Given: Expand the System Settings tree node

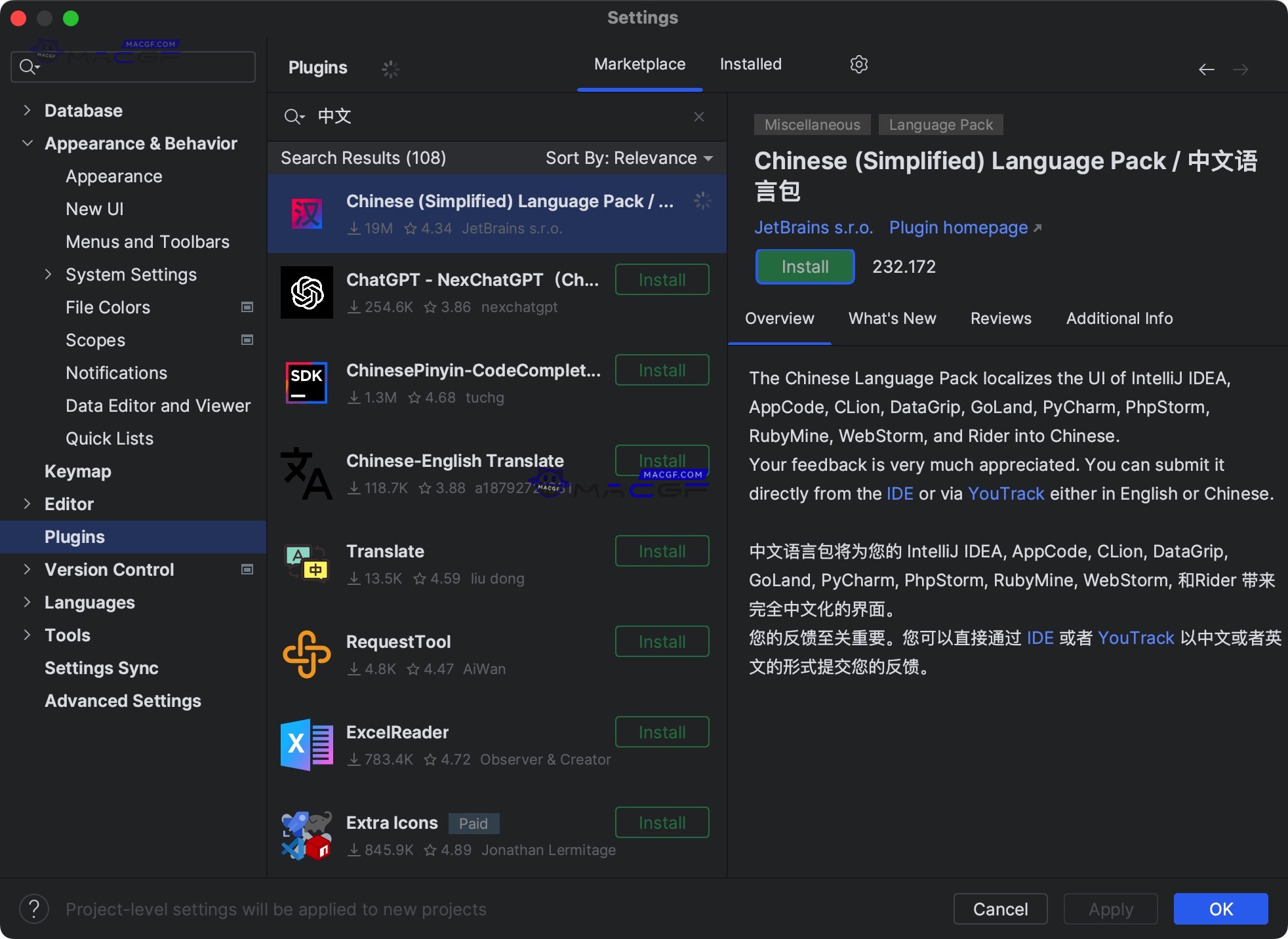Looking at the screenshot, I should point(47,274).
